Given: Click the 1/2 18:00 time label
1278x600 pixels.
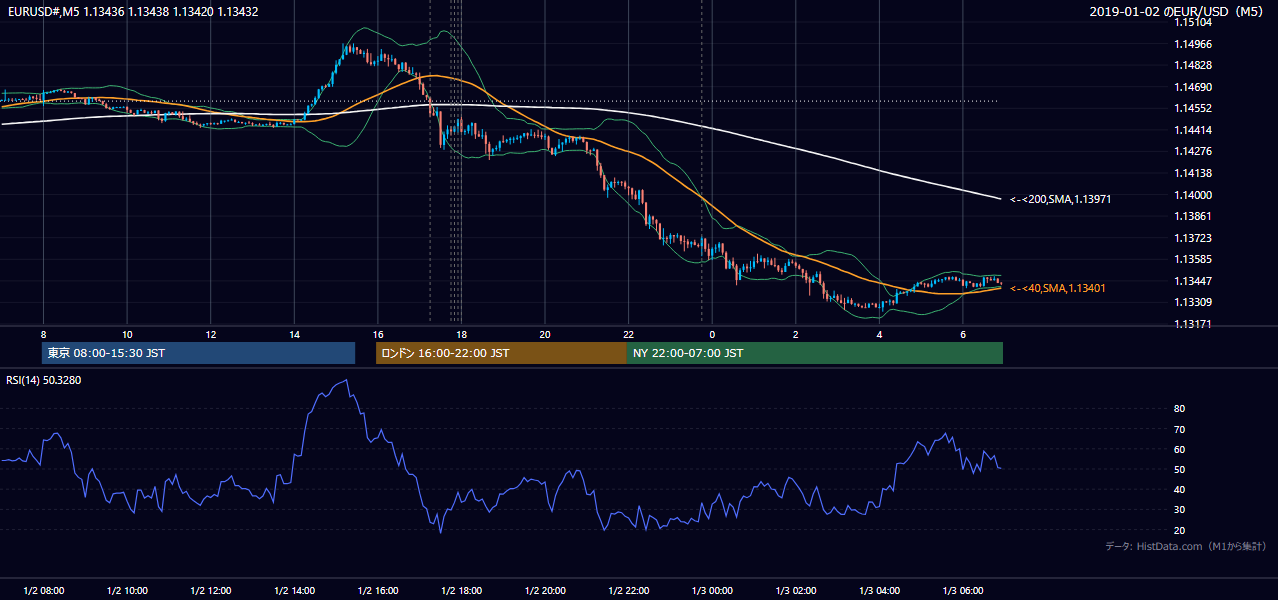Looking at the screenshot, I should [461, 590].
